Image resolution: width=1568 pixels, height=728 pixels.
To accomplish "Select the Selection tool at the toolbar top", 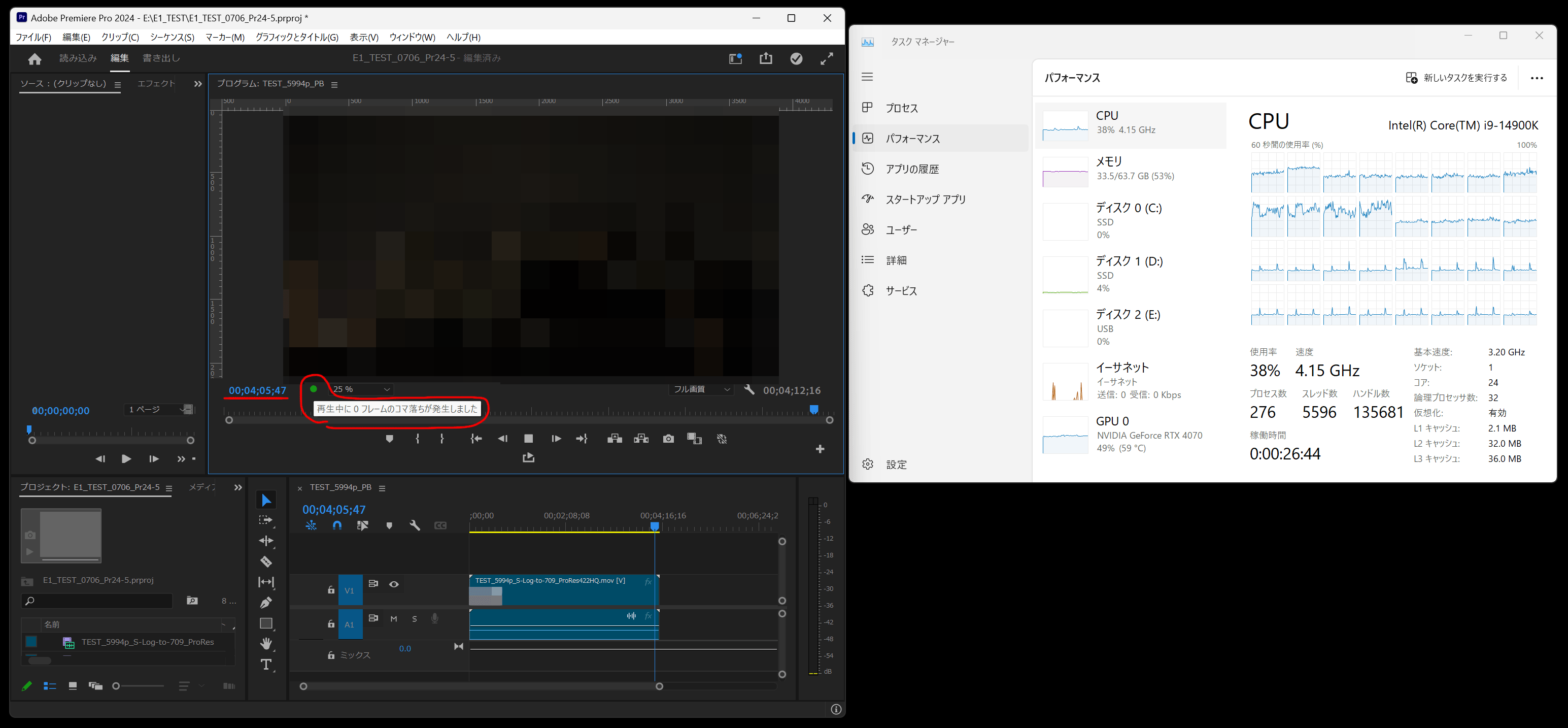I will pos(266,500).
